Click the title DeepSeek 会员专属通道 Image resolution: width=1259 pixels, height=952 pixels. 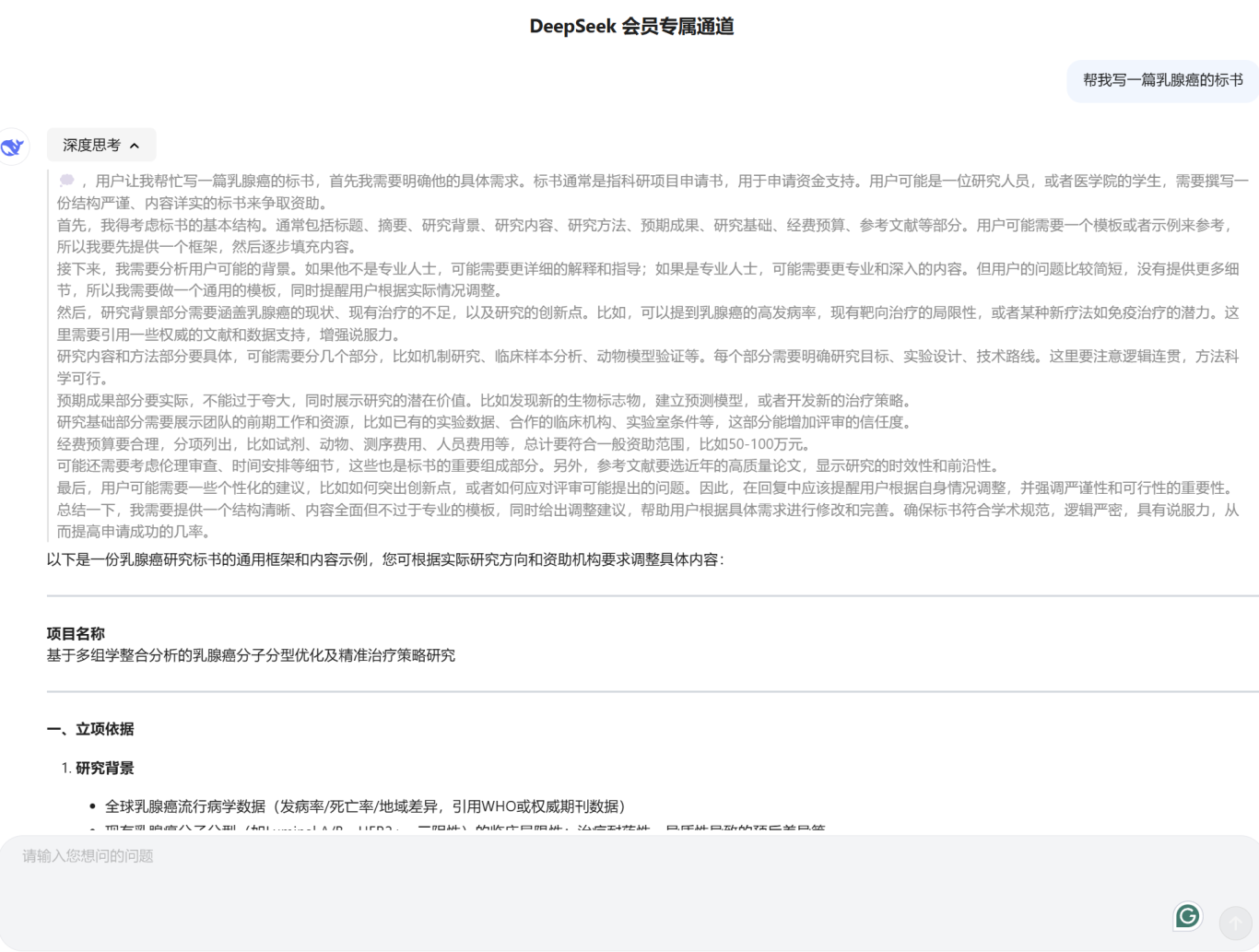pyautogui.click(x=631, y=27)
